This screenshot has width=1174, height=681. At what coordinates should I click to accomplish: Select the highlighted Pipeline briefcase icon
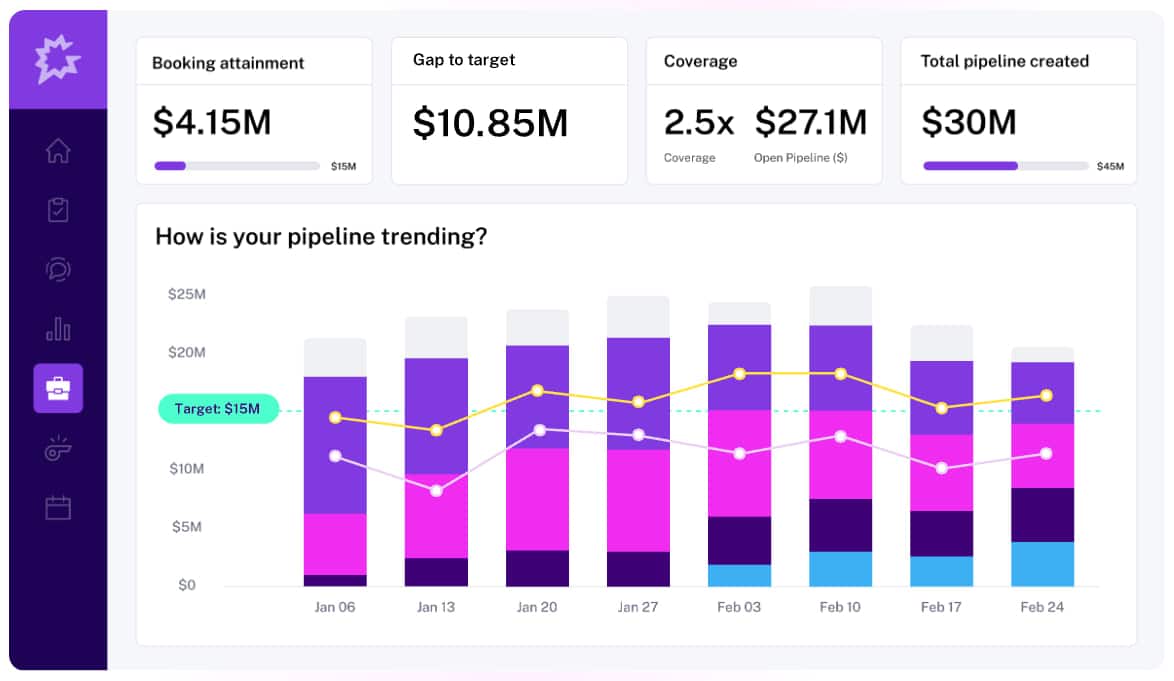point(59,388)
